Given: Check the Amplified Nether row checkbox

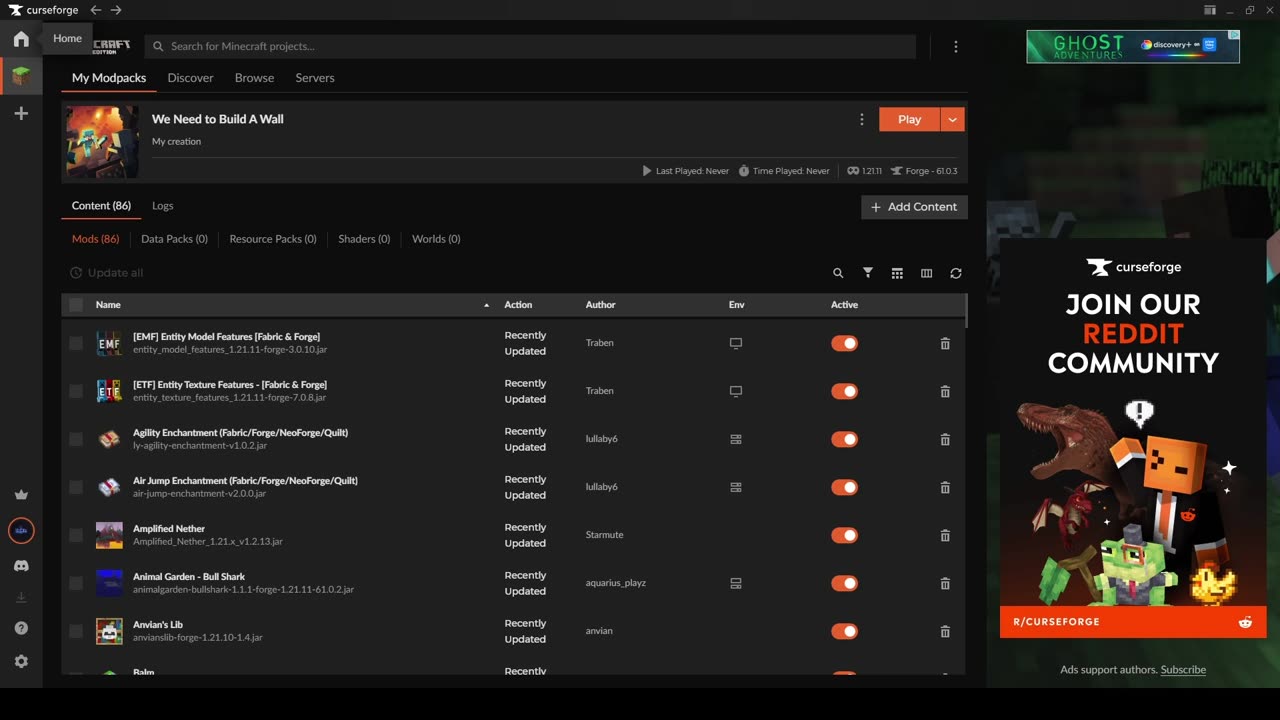Looking at the screenshot, I should [76, 535].
